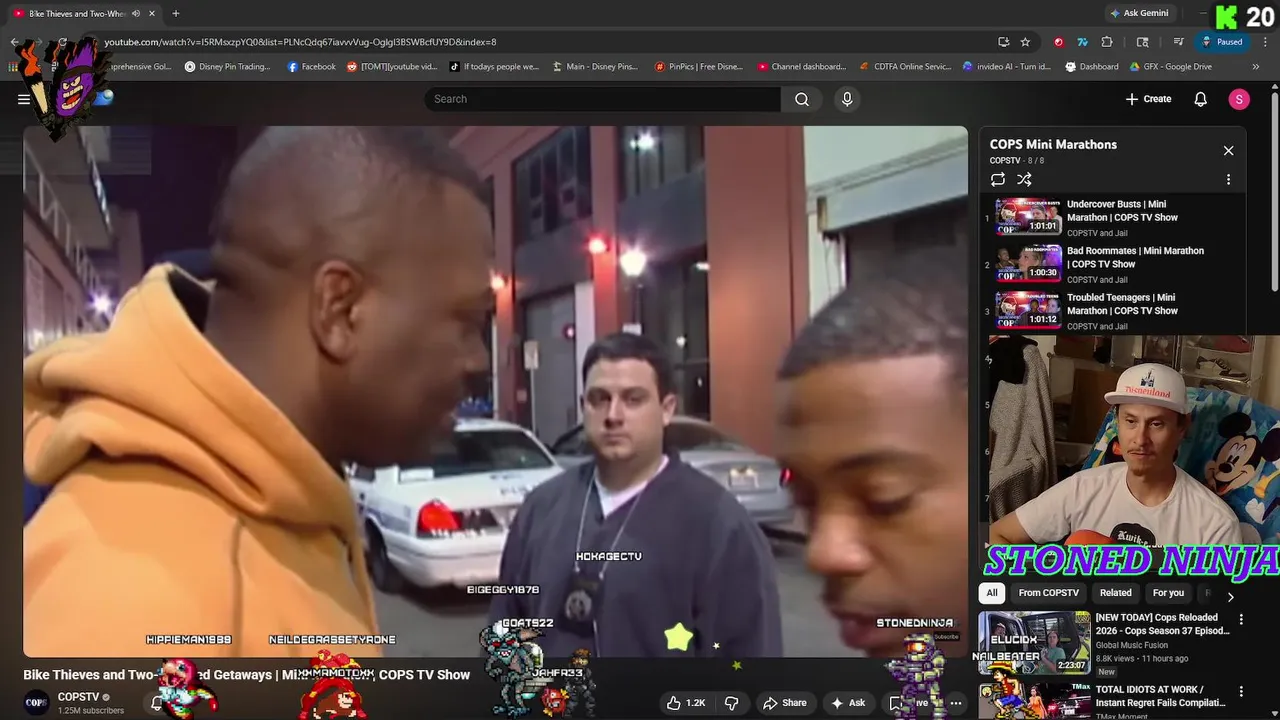This screenshot has height=720, width=1280.
Task: Start voice search with the microphone
Action: tap(847, 99)
